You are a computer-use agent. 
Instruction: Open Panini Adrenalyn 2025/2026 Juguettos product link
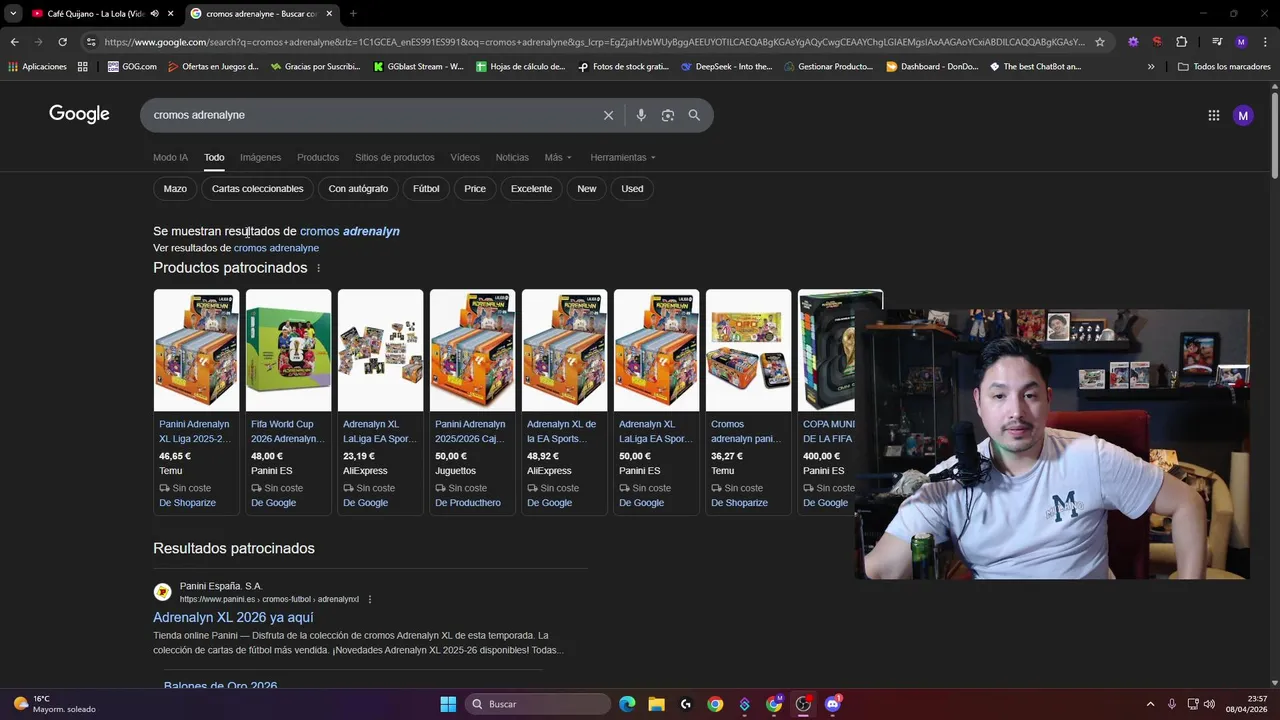coord(470,431)
